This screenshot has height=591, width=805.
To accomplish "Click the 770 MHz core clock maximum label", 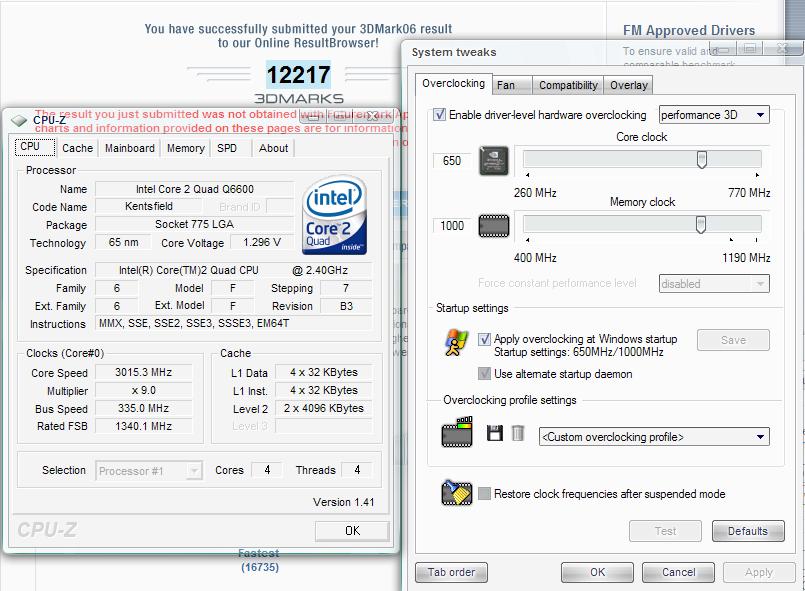I will coord(749,193).
